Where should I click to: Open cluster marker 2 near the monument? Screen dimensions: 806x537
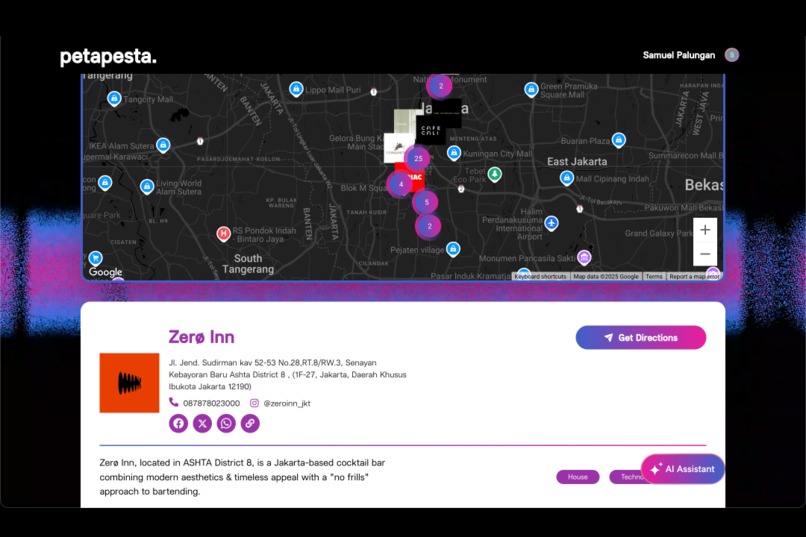(x=440, y=86)
